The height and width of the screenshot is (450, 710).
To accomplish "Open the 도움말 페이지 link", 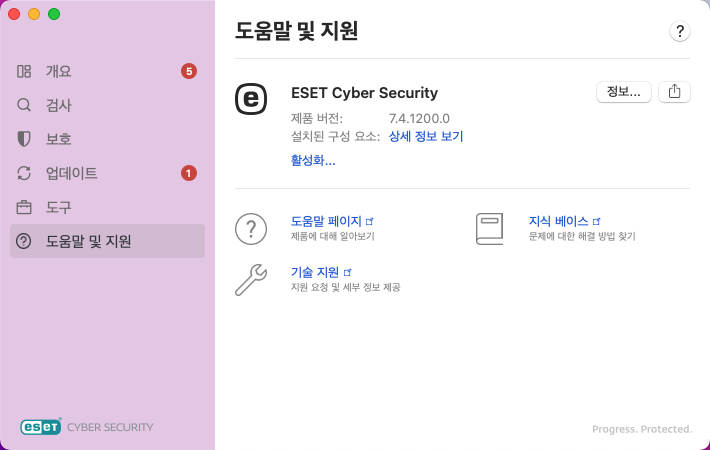I will coord(326,221).
